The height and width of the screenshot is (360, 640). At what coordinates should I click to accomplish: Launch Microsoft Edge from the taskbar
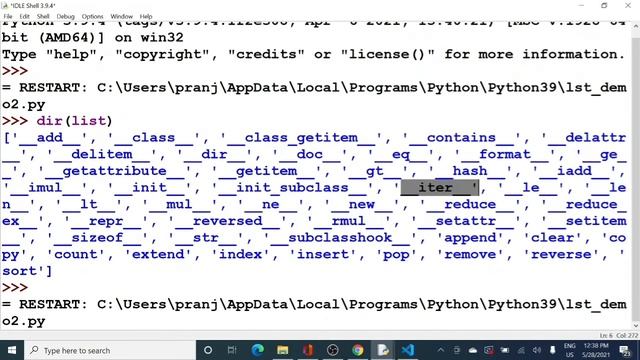pyautogui.click(x=258, y=350)
